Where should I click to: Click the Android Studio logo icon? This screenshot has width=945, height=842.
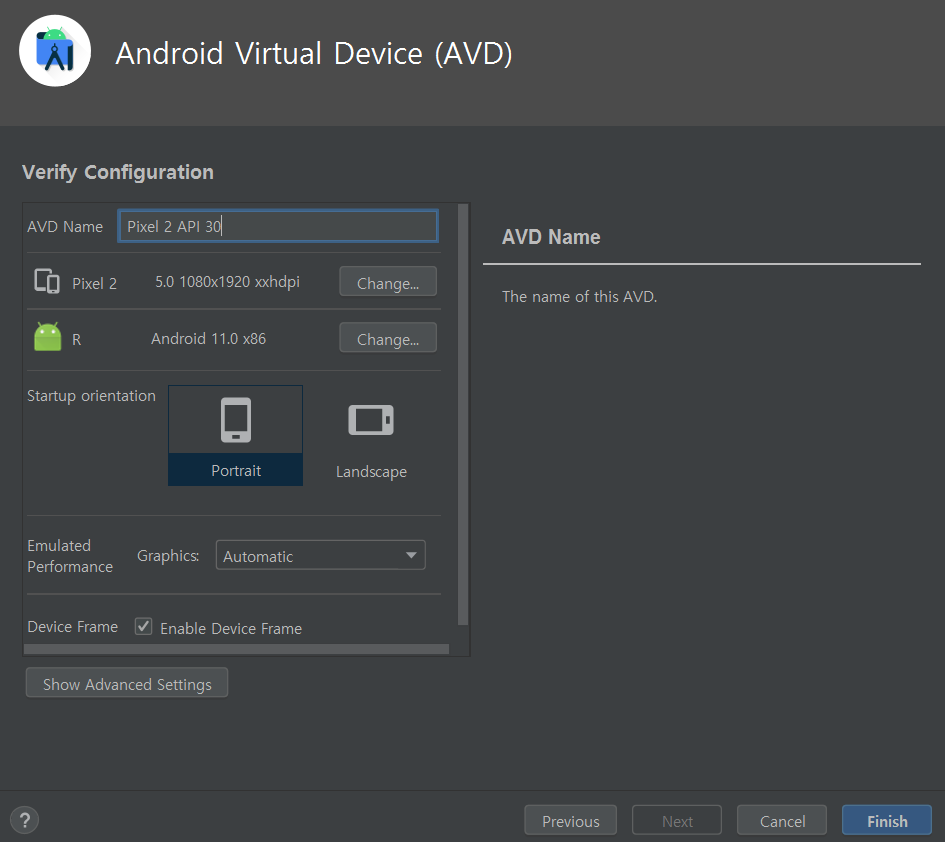tap(55, 51)
